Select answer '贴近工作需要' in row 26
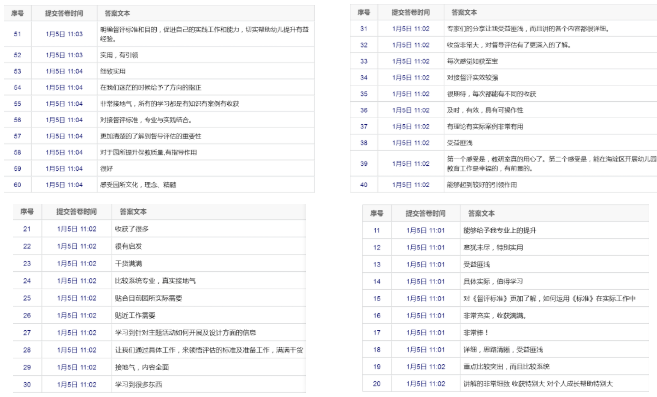Image resolution: width=657 pixels, height=397 pixels. pyautogui.click(x=135, y=315)
